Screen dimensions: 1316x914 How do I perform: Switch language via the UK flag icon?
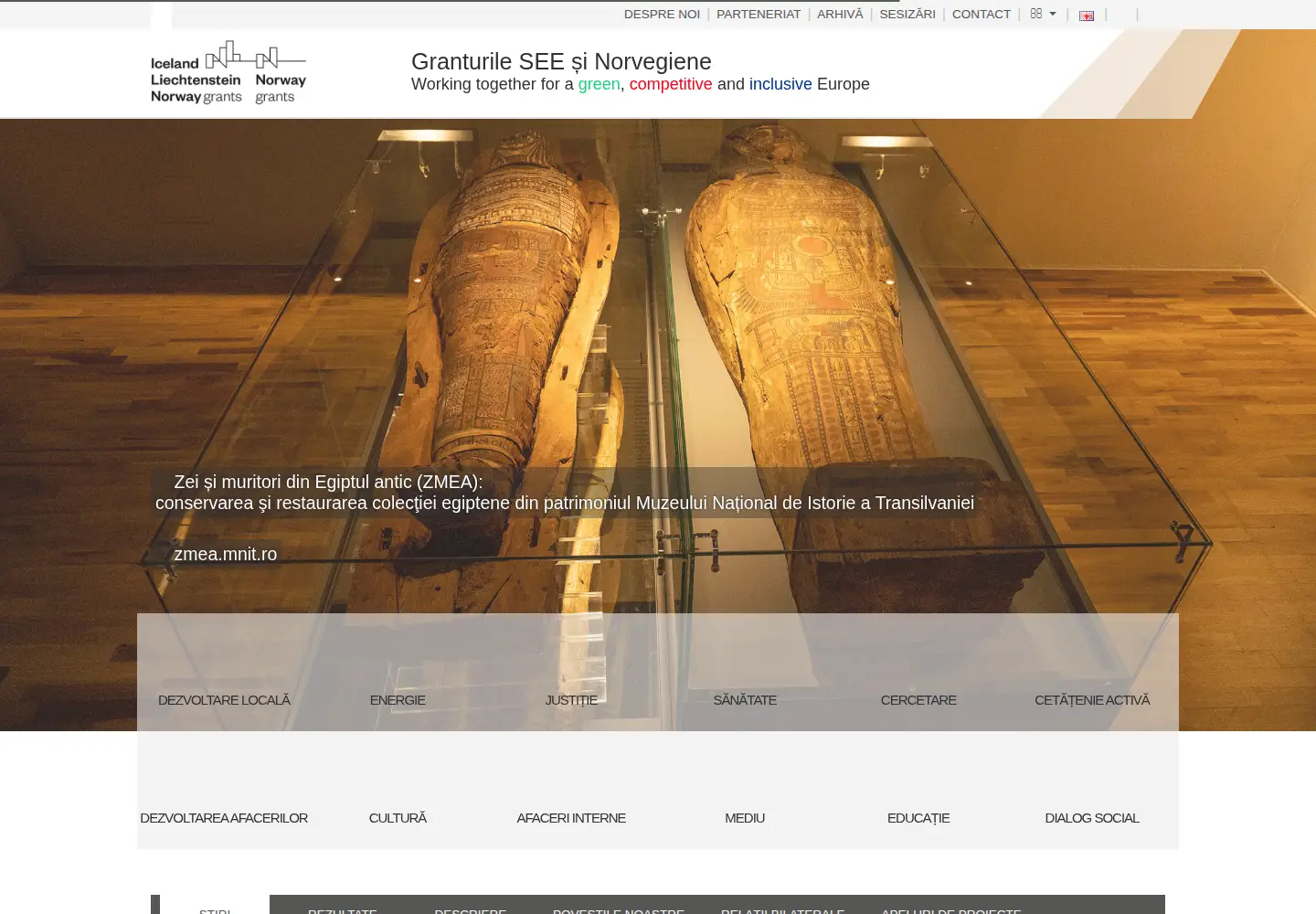click(x=1087, y=16)
